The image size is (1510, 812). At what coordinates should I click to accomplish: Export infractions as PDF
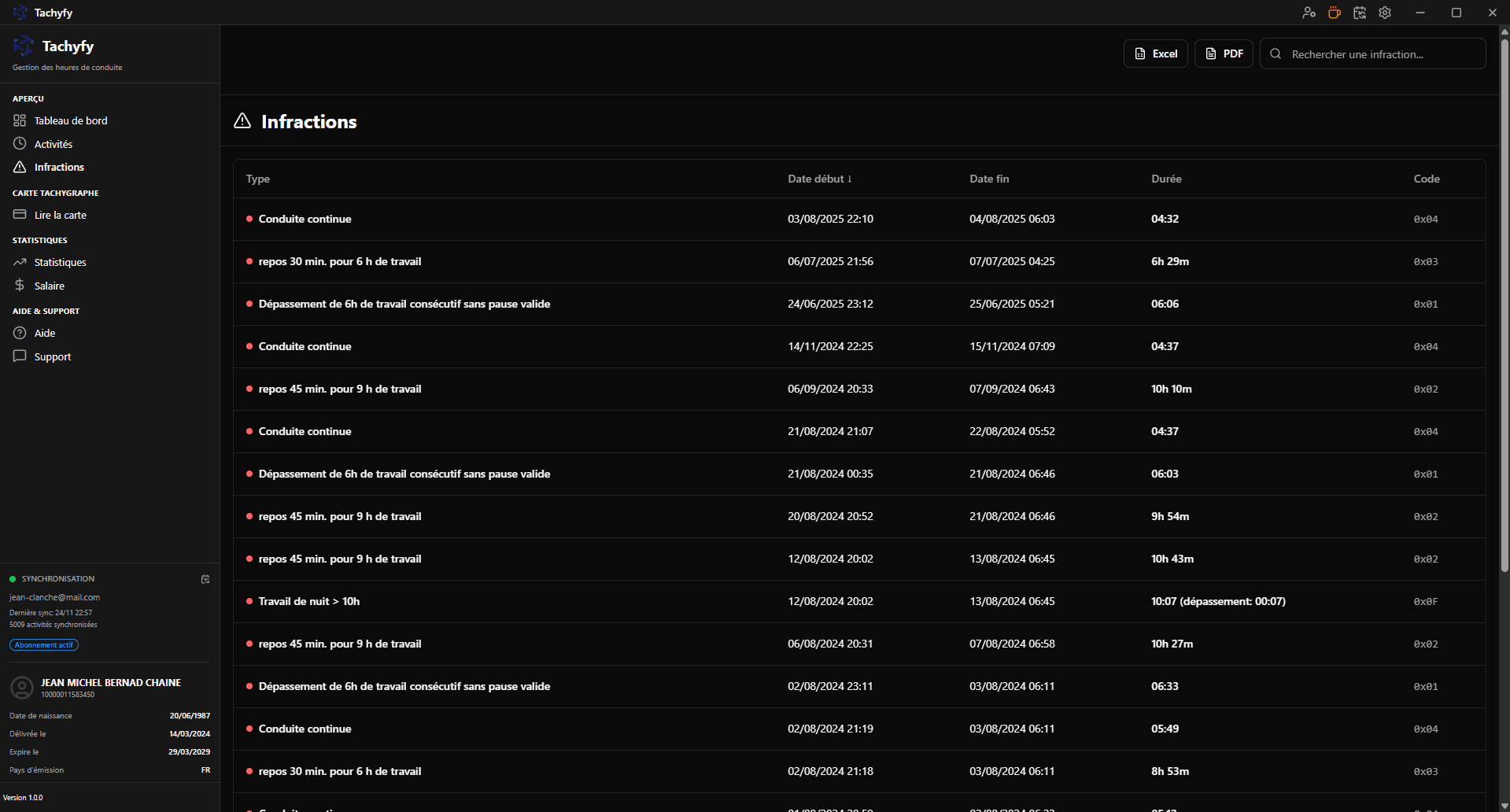(1224, 54)
